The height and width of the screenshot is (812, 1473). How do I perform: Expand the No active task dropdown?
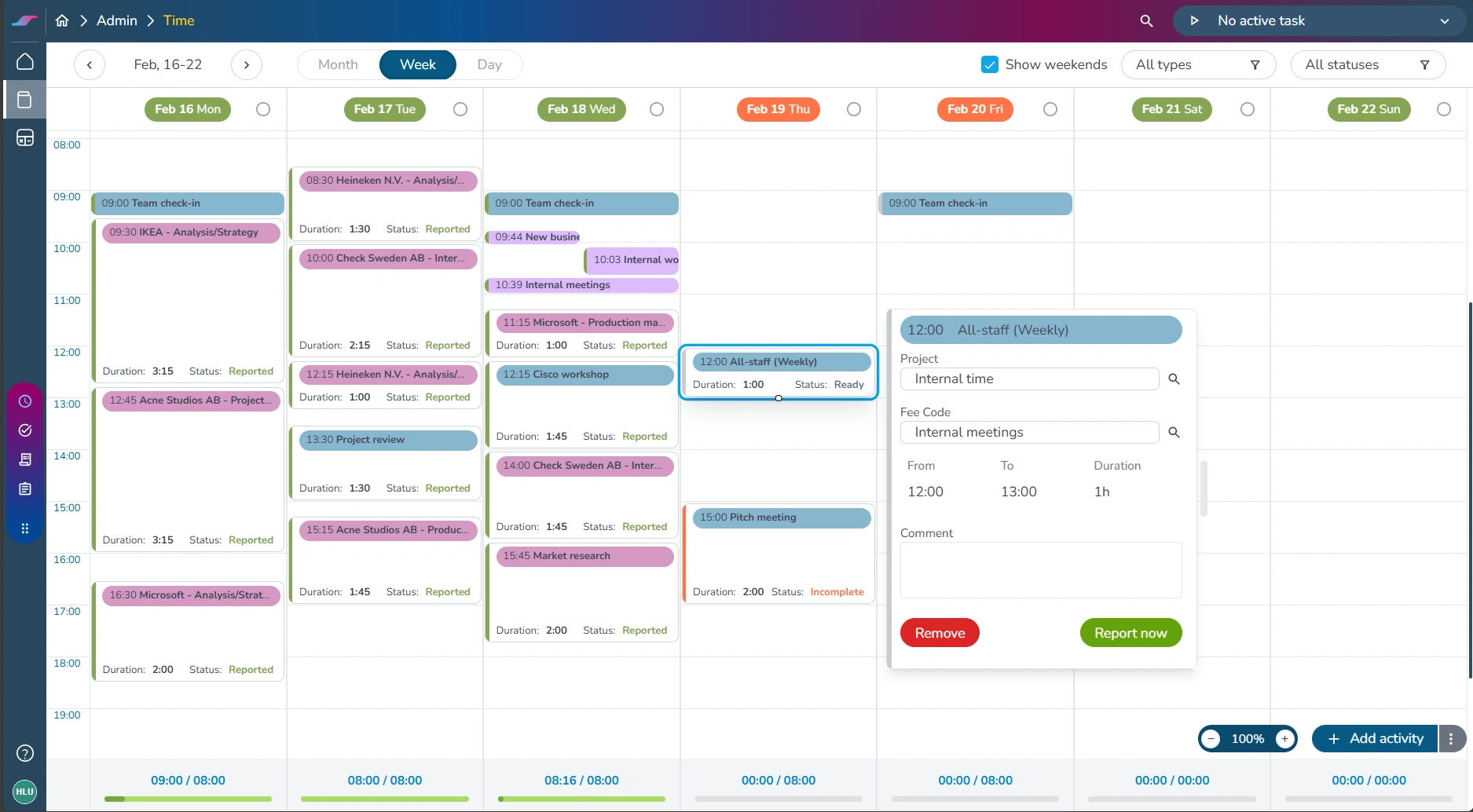click(1444, 21)
